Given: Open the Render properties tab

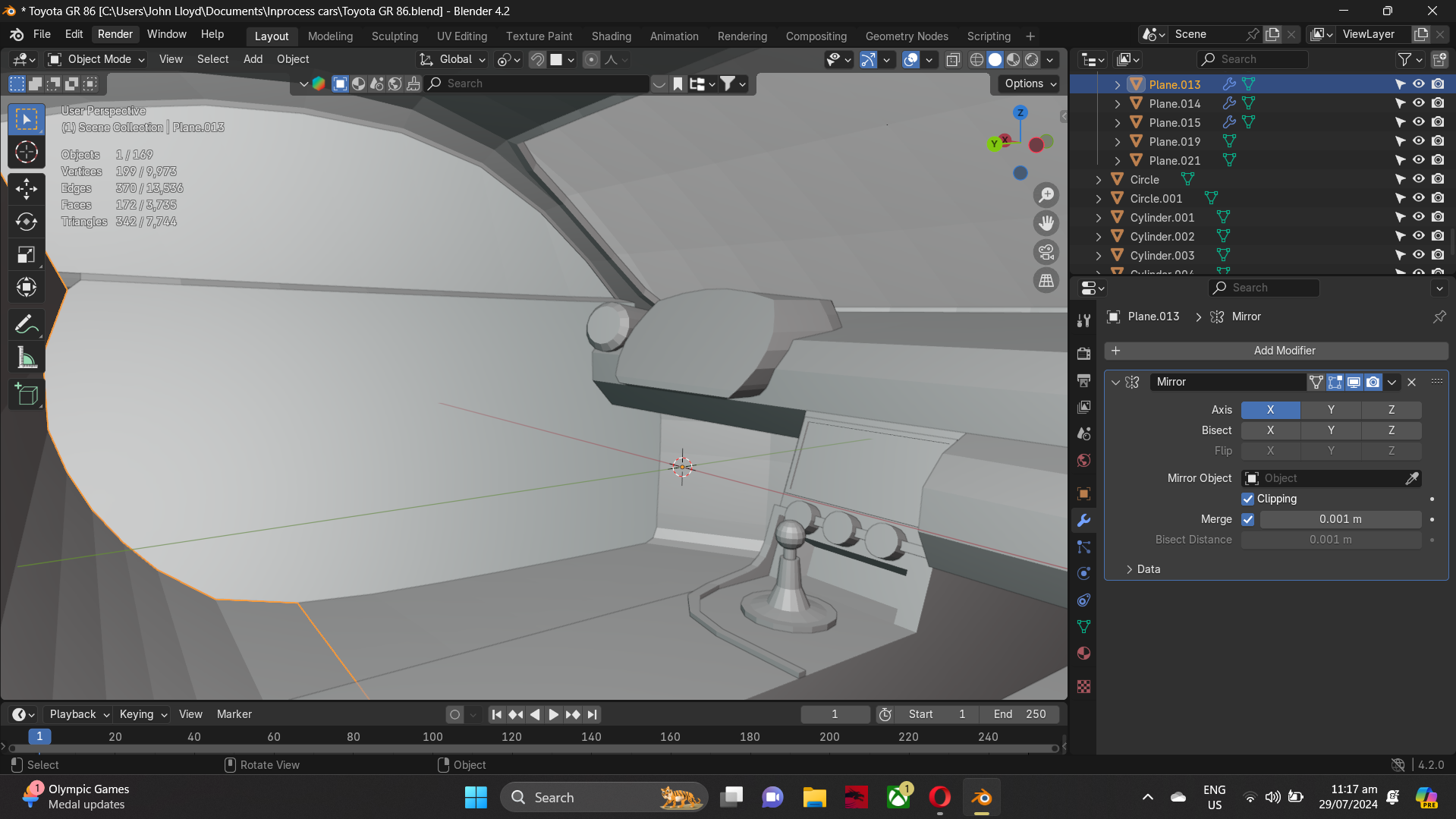Looking at the screenshot, I should [x=1083, y=354].
